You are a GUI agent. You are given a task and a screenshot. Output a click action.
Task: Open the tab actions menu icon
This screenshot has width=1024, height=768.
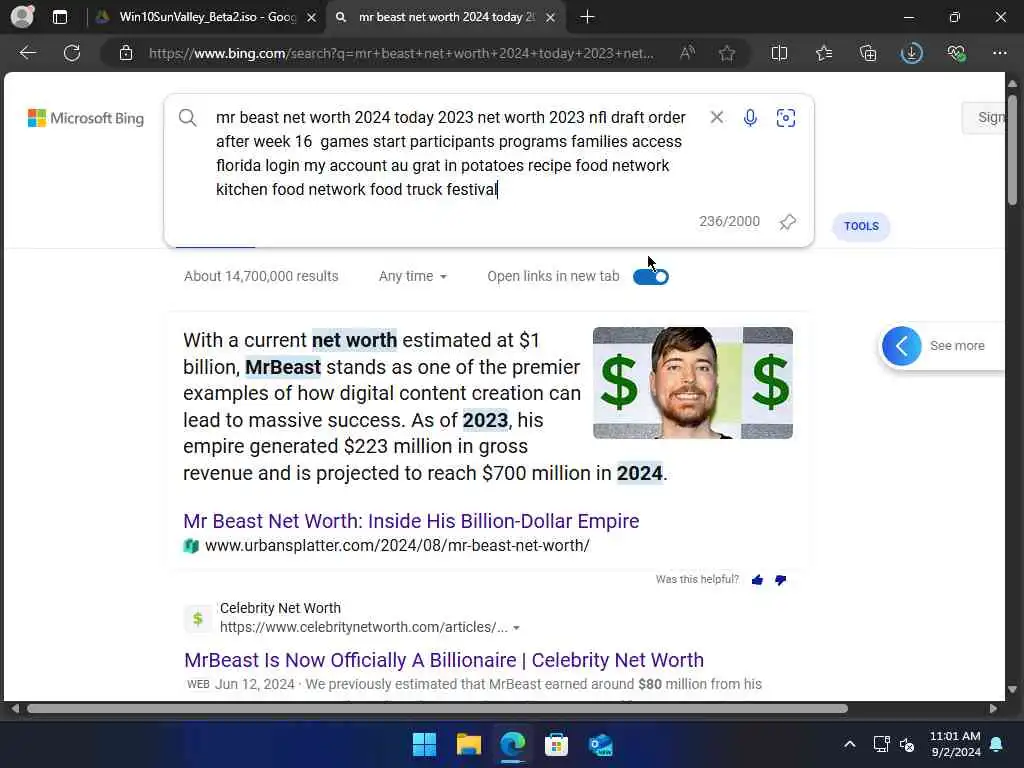(x=59, y=17)
